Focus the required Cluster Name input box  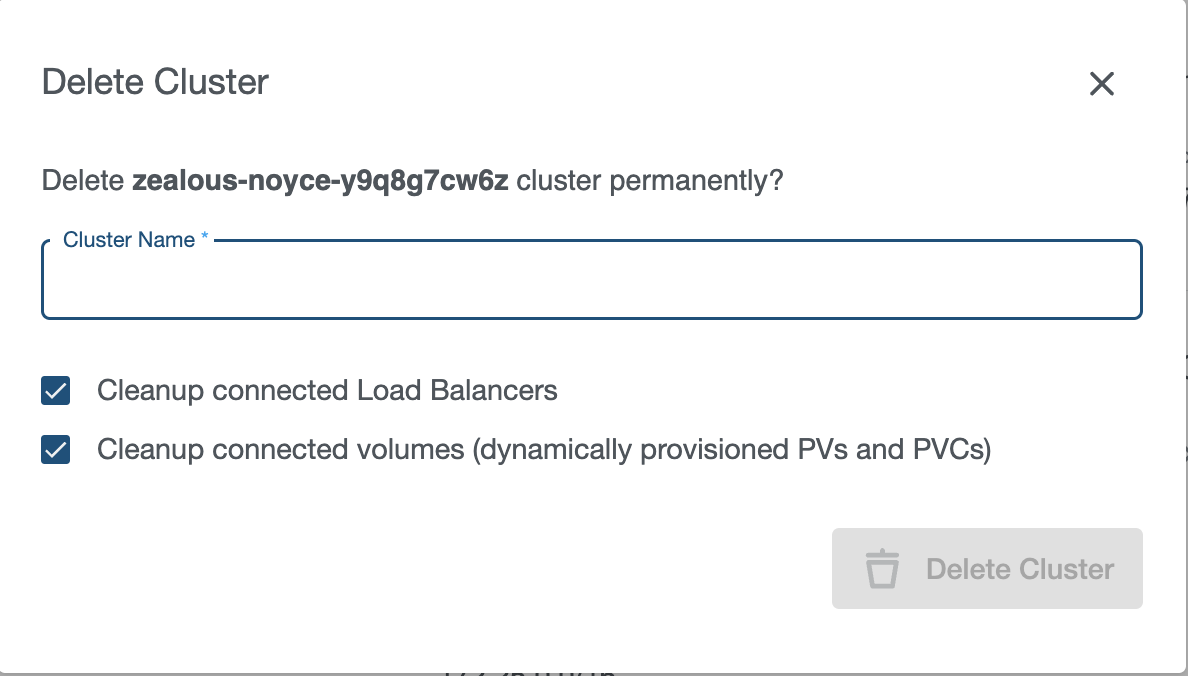click(590, 282)
